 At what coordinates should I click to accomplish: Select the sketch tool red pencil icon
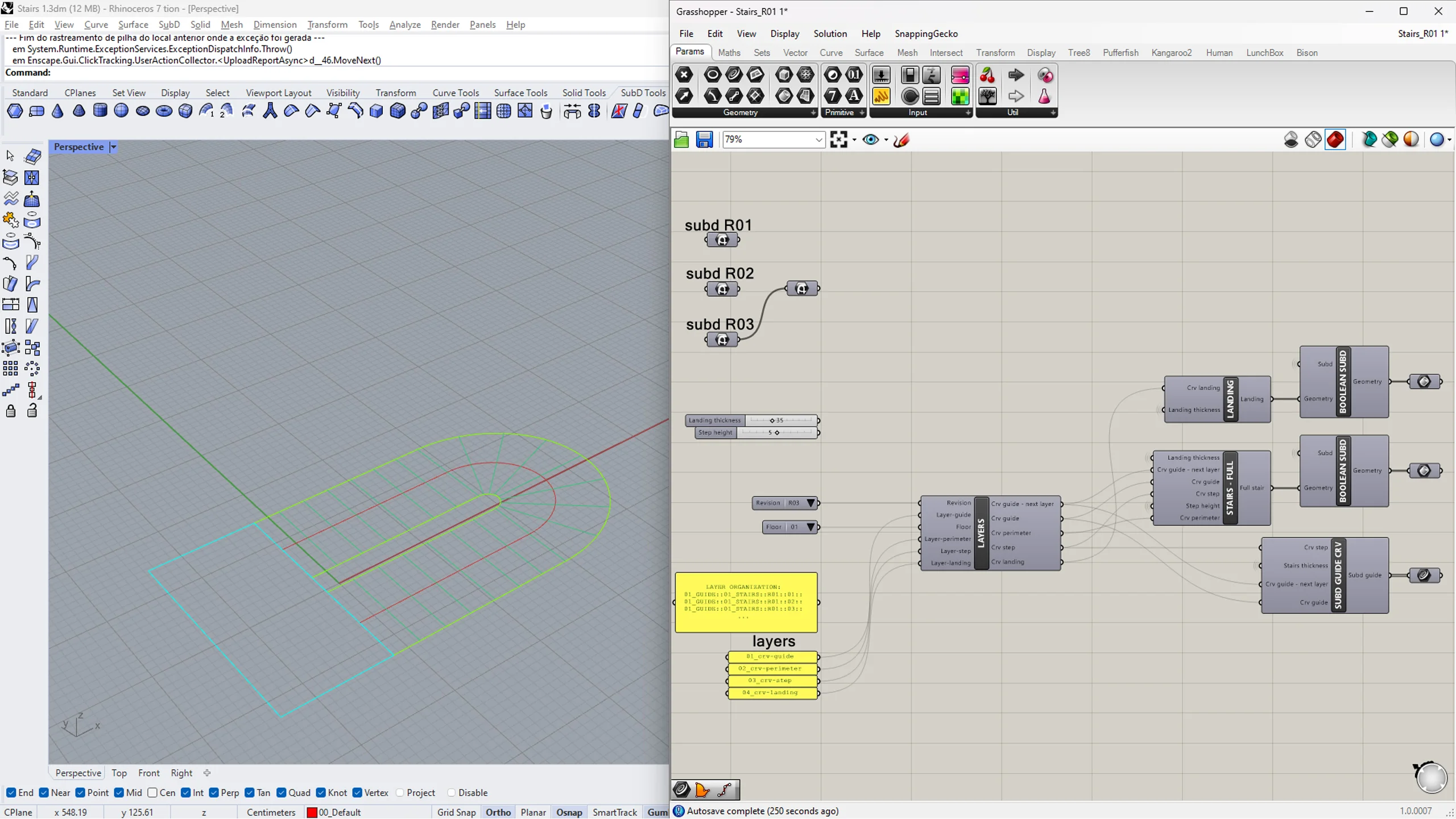901,139
